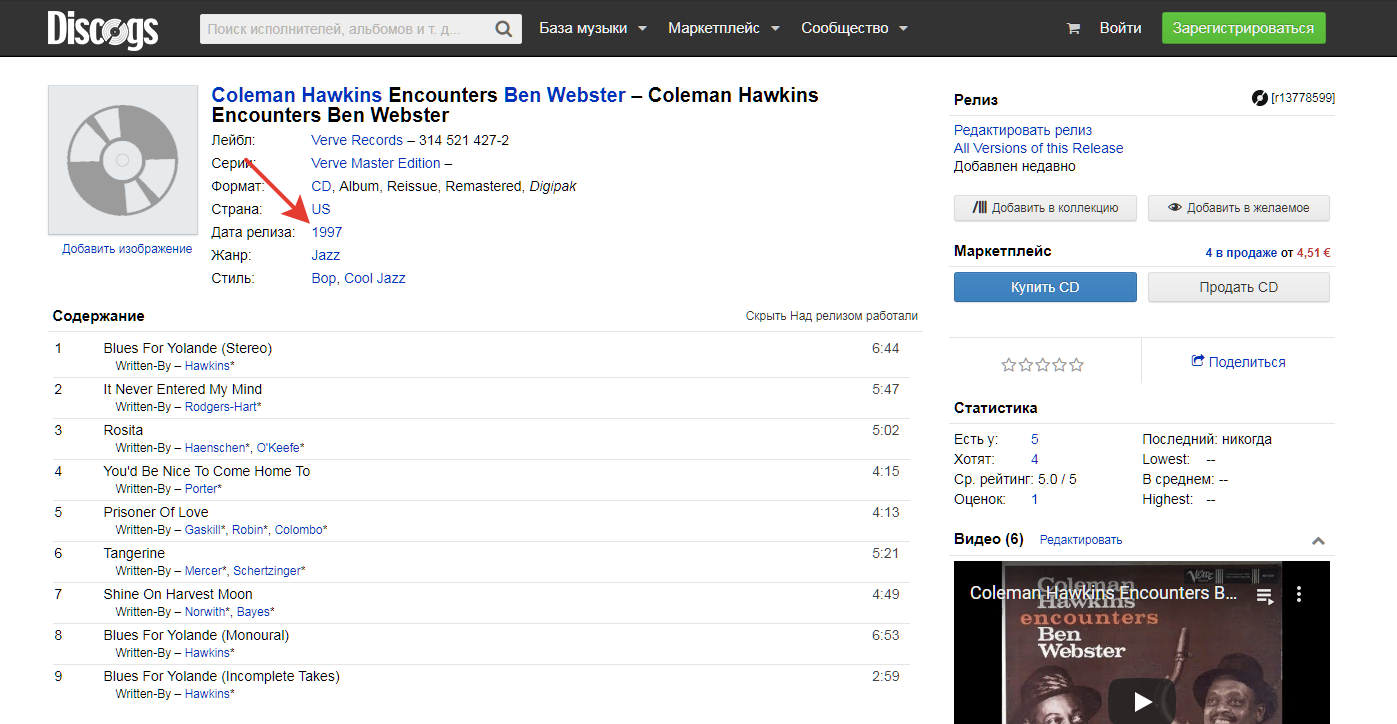Play the Coleman Hawkins video
This screenshot has height=724, width=1397.
click(1141, 701)
